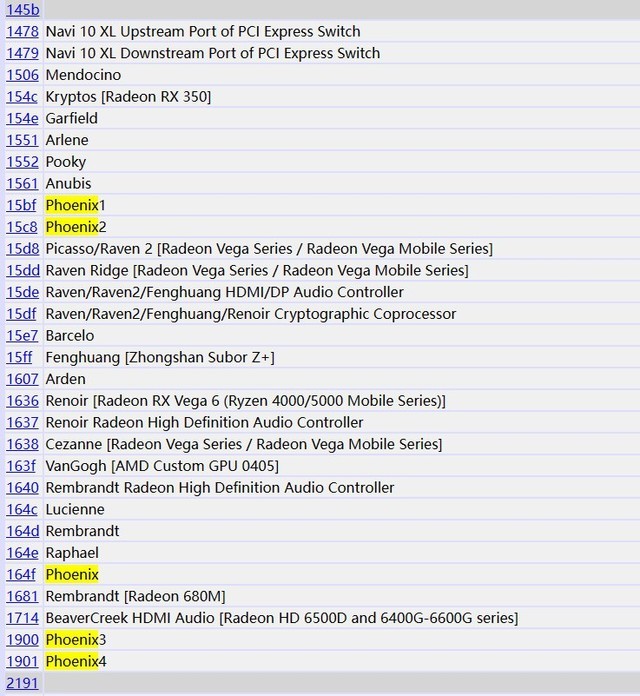The height and width of the screenshot is (696, 640).
Task: Click the 'Arlene' device name
Action: click(x=67, y=140)
